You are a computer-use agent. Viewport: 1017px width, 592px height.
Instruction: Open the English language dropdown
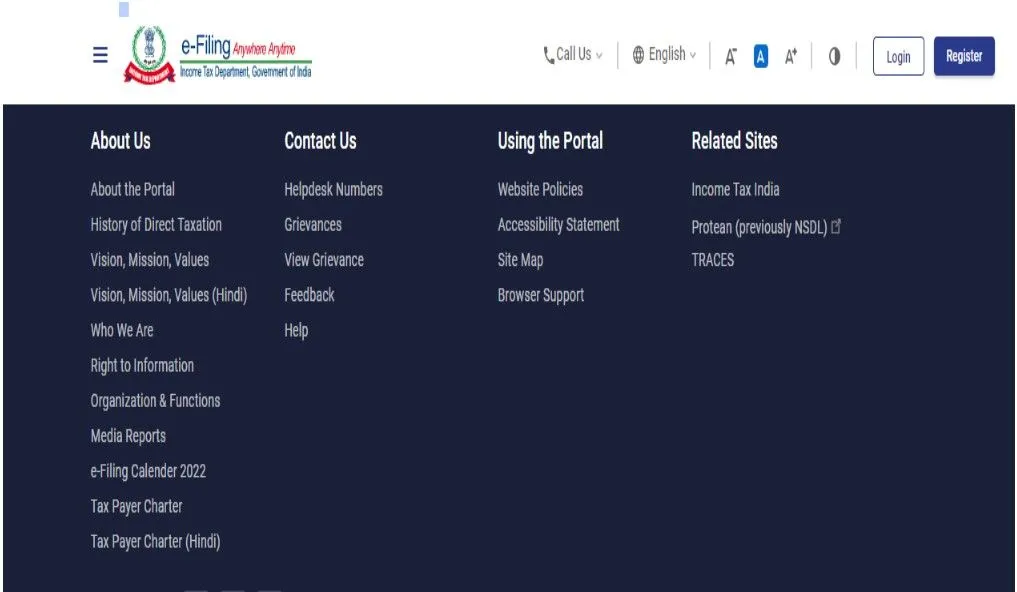tap(664, 55)
